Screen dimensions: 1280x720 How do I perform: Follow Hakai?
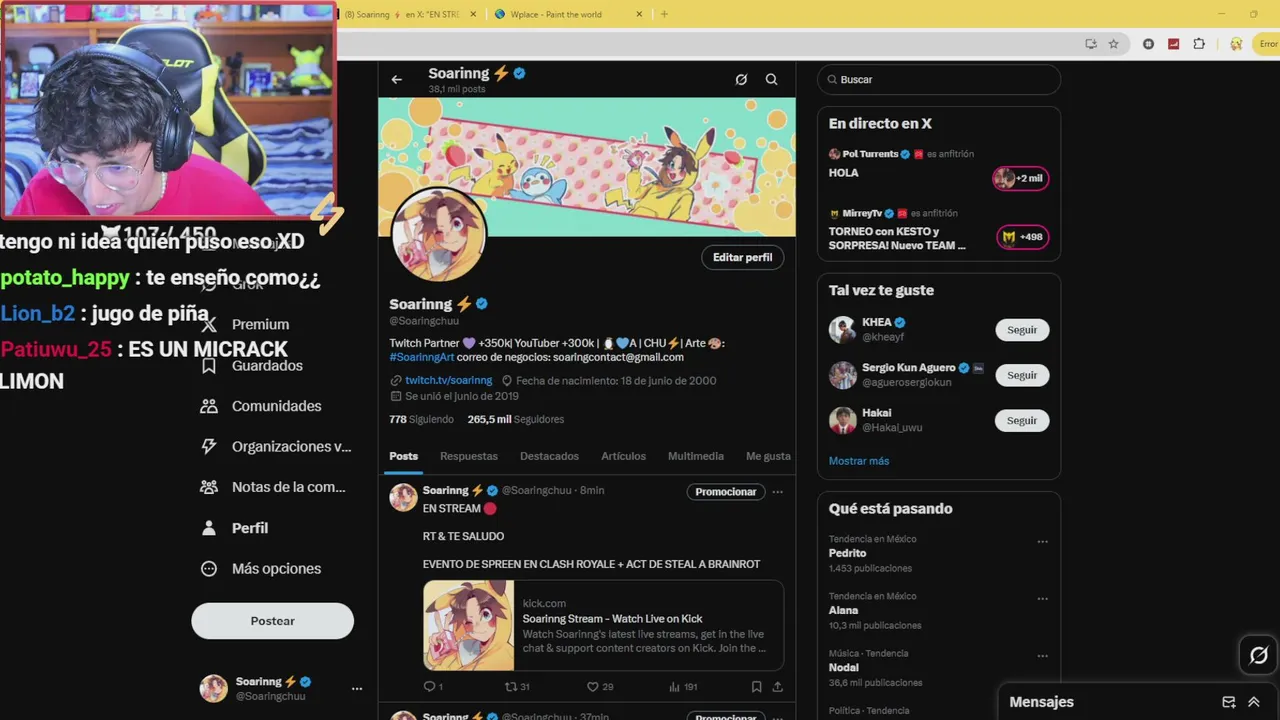click(x=1022, y=420)
